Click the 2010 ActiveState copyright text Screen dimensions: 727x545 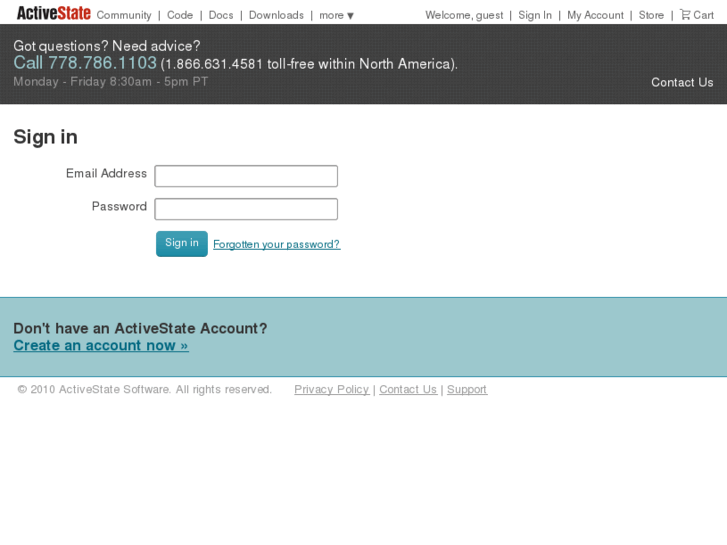(144, 389)
